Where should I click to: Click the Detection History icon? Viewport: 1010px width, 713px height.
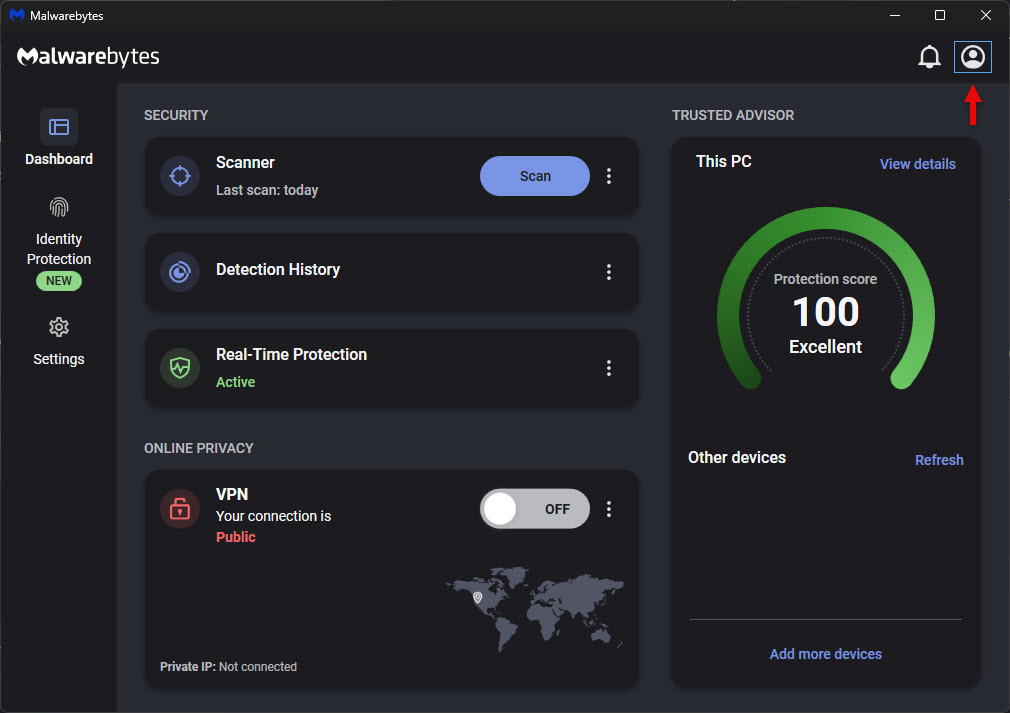tap(180, 272)
